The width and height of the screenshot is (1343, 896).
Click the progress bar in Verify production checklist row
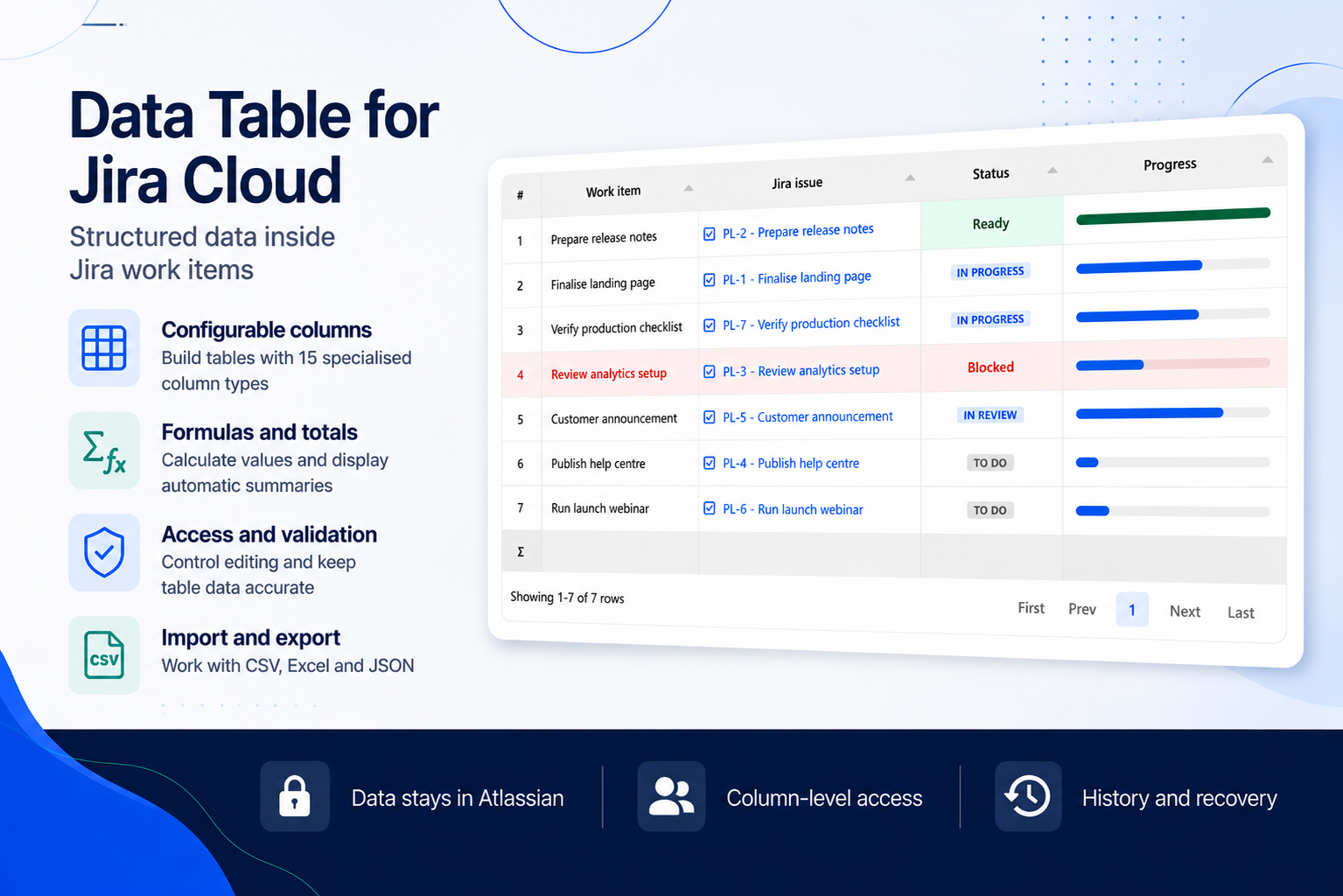(1173, 315)
